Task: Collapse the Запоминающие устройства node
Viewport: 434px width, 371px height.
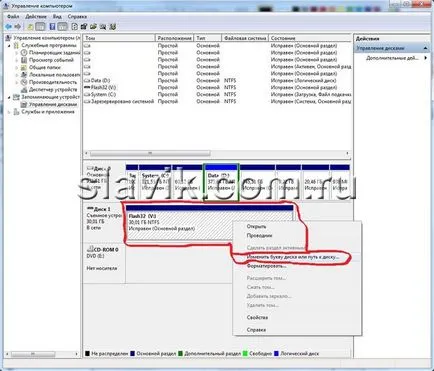Action: pos(9,97)
